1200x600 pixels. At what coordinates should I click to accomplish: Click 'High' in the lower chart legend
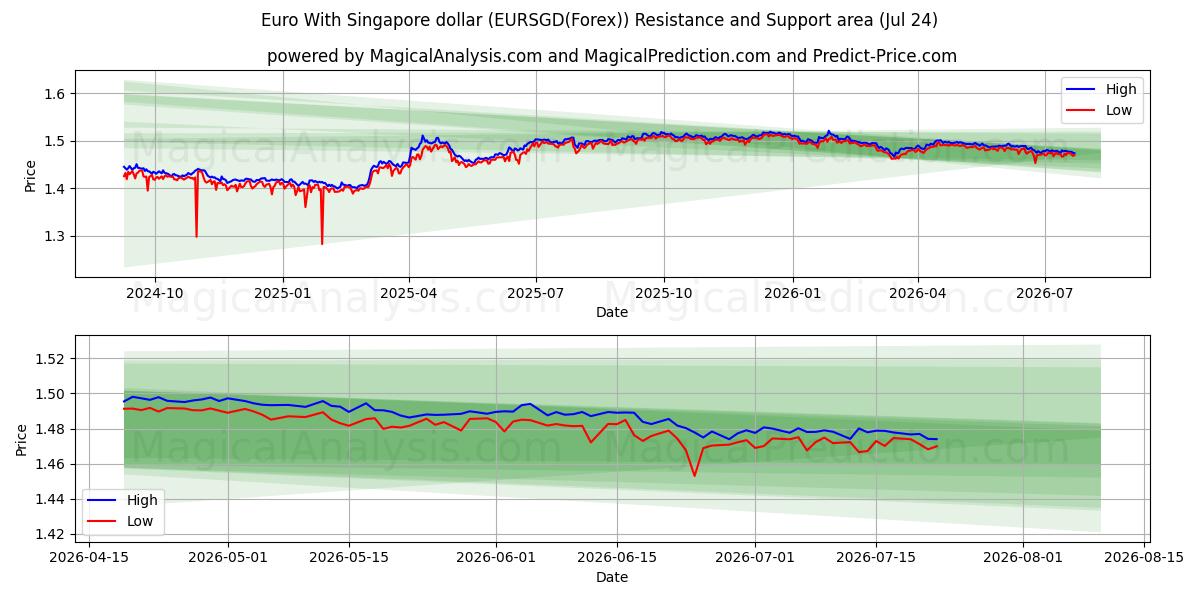pyautogui.click(x=142, y=500)
